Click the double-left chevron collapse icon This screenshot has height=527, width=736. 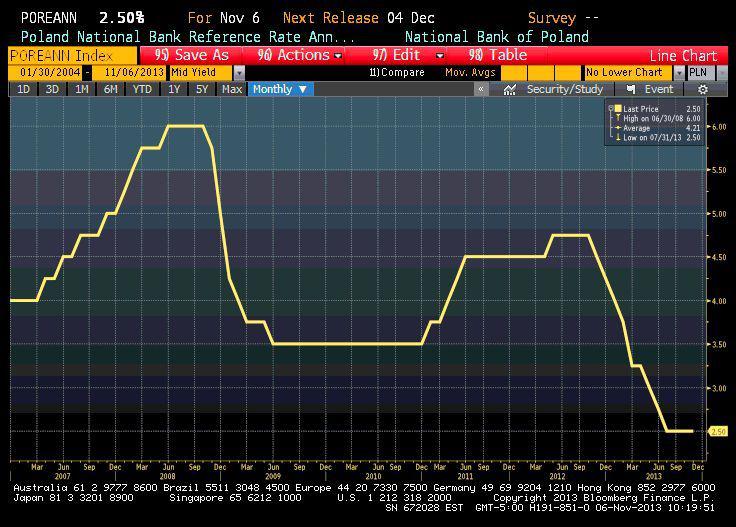click(x=481, y=89)
